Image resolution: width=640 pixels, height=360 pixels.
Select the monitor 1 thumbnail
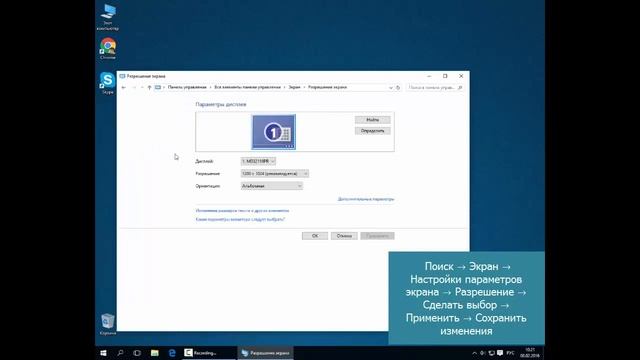pyautogui.click(x=273, y=132)
